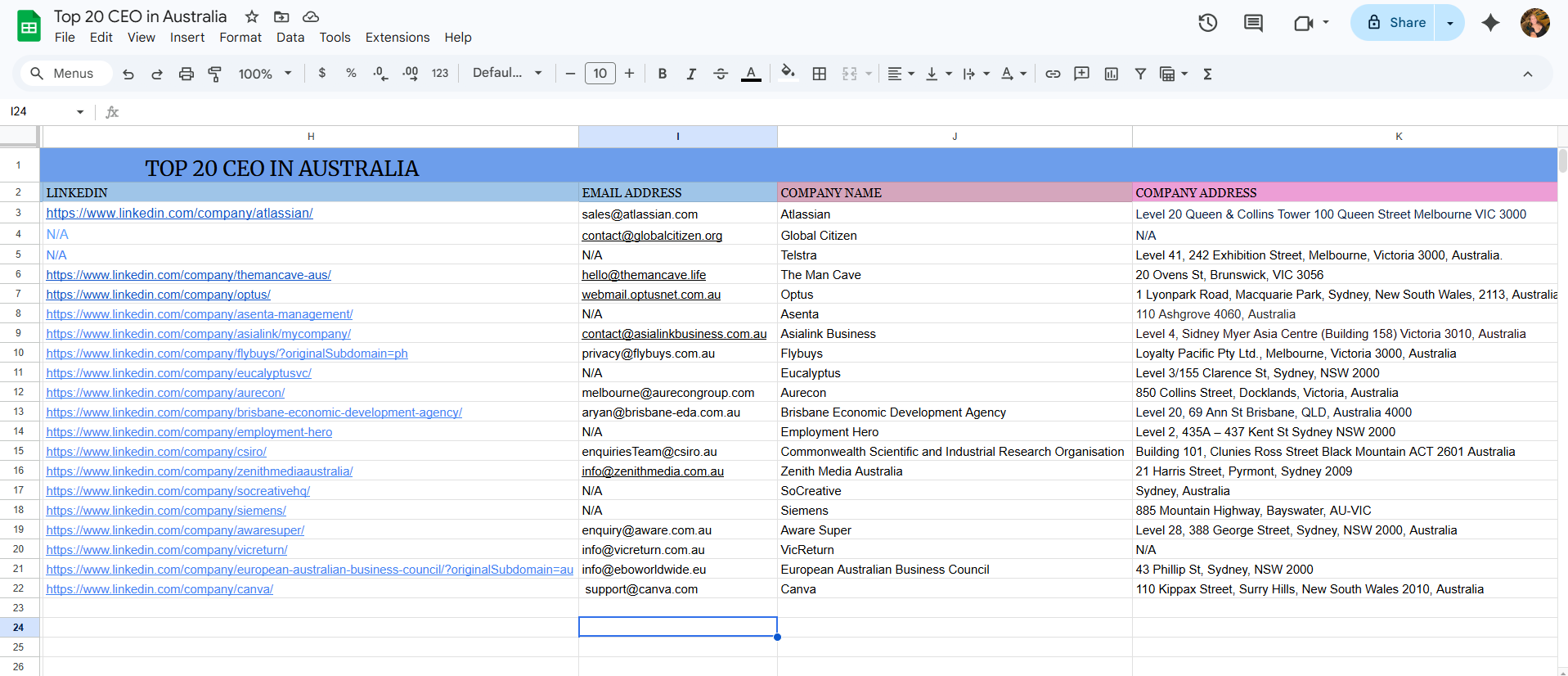This screenshot has height=676, width=1568.
Task: Open vertical align dropdown
Action: 938,74
